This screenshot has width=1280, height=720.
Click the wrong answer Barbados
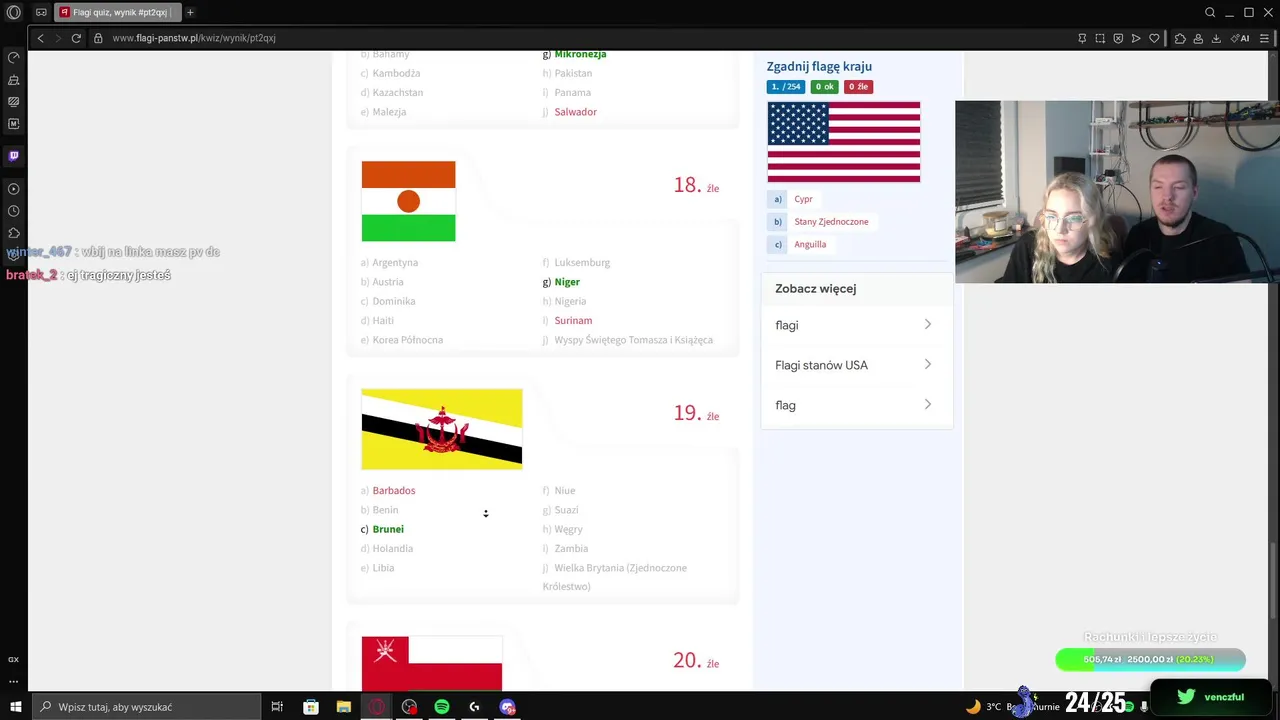pos(394,491)
